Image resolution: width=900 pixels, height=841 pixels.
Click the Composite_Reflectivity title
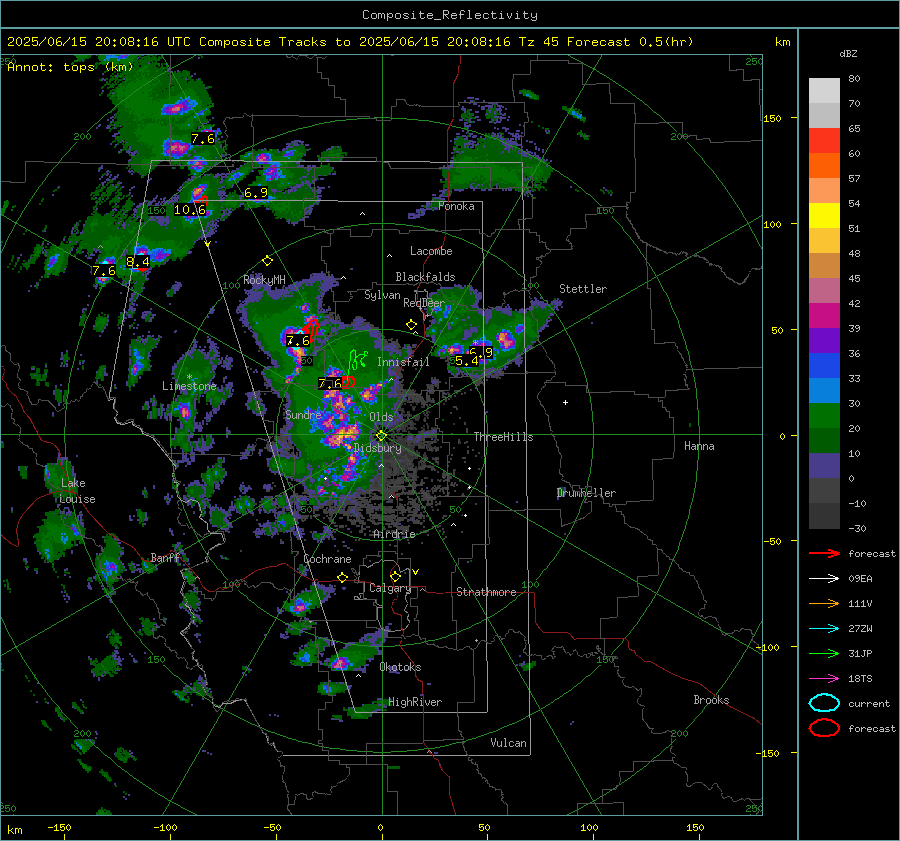(x=450, y=15)
